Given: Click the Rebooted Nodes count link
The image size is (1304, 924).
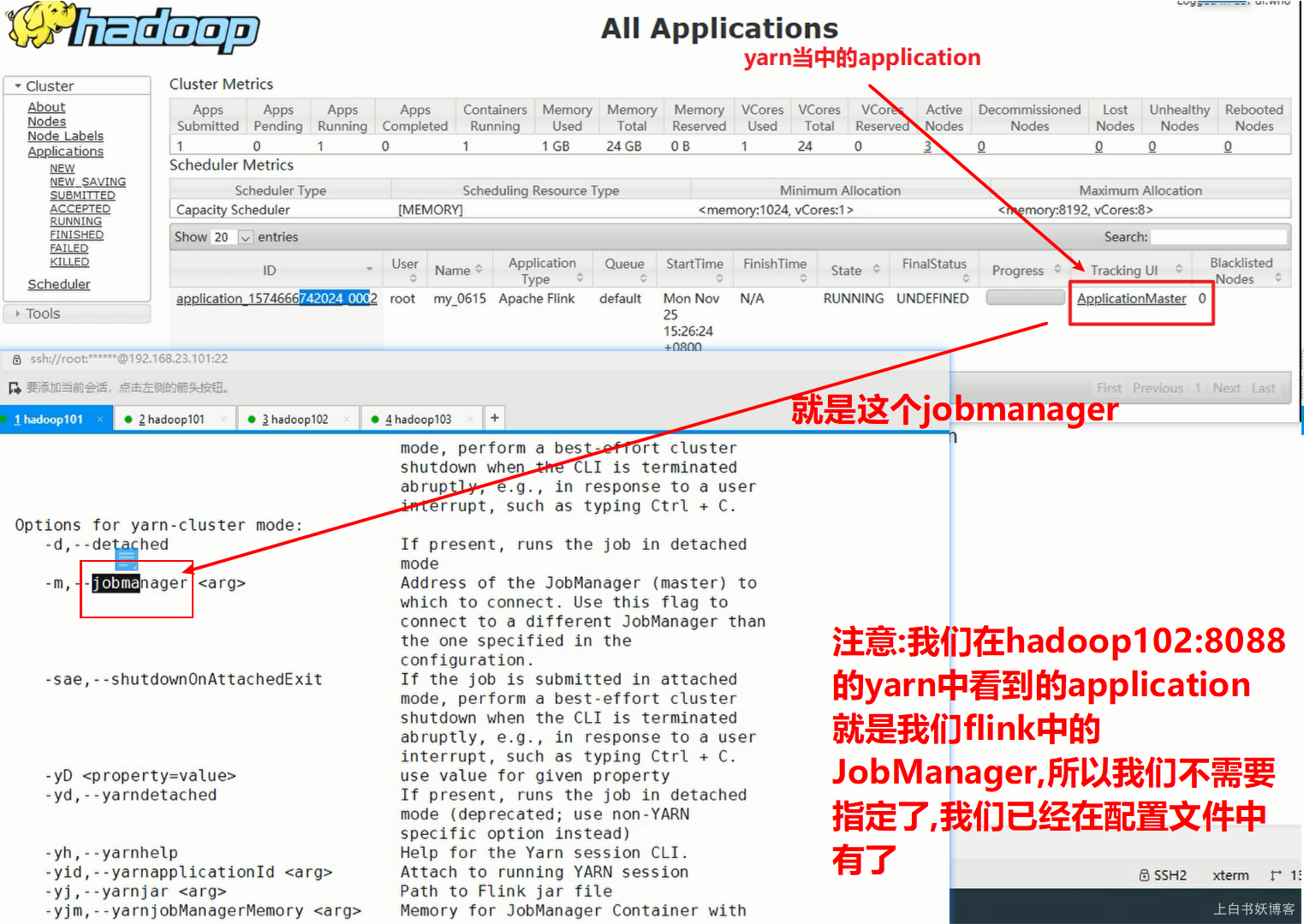Looking at the screenshot, I should pyautogui.click(x=1227, y=146).
